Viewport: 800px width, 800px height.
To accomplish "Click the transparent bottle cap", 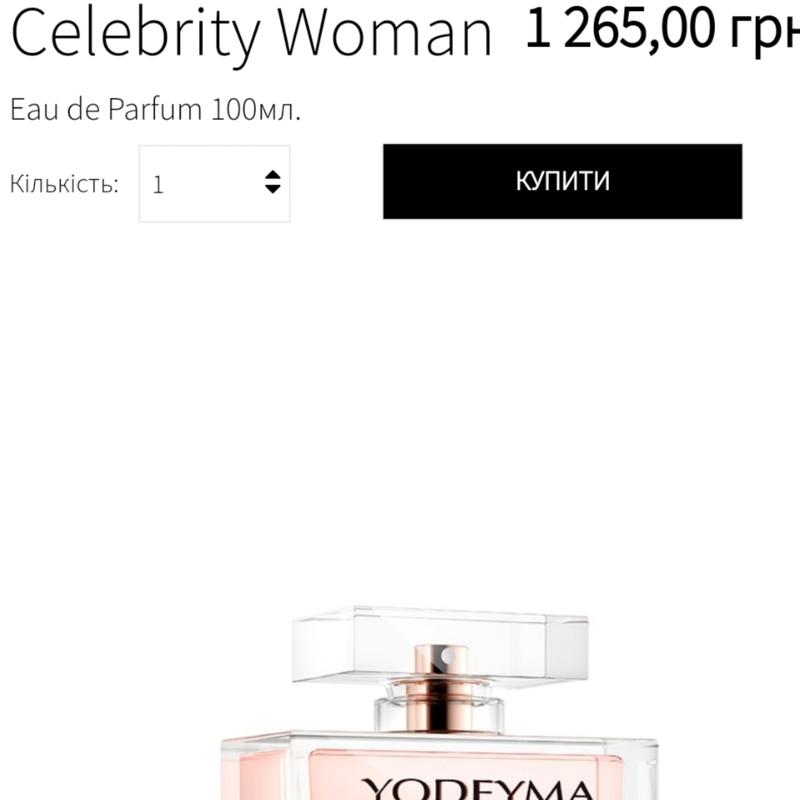I will click(x=440, y=644).
